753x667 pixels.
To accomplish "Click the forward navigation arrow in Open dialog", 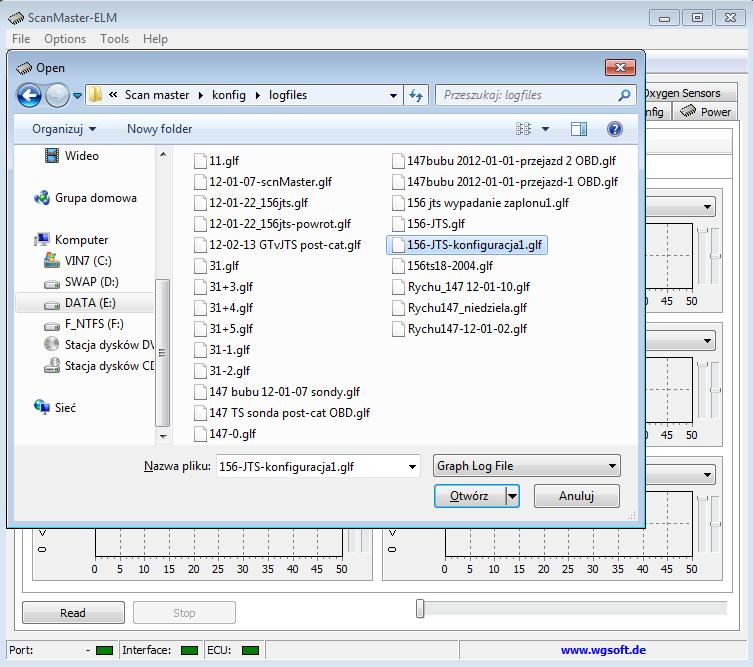I will tap(57, 96).
